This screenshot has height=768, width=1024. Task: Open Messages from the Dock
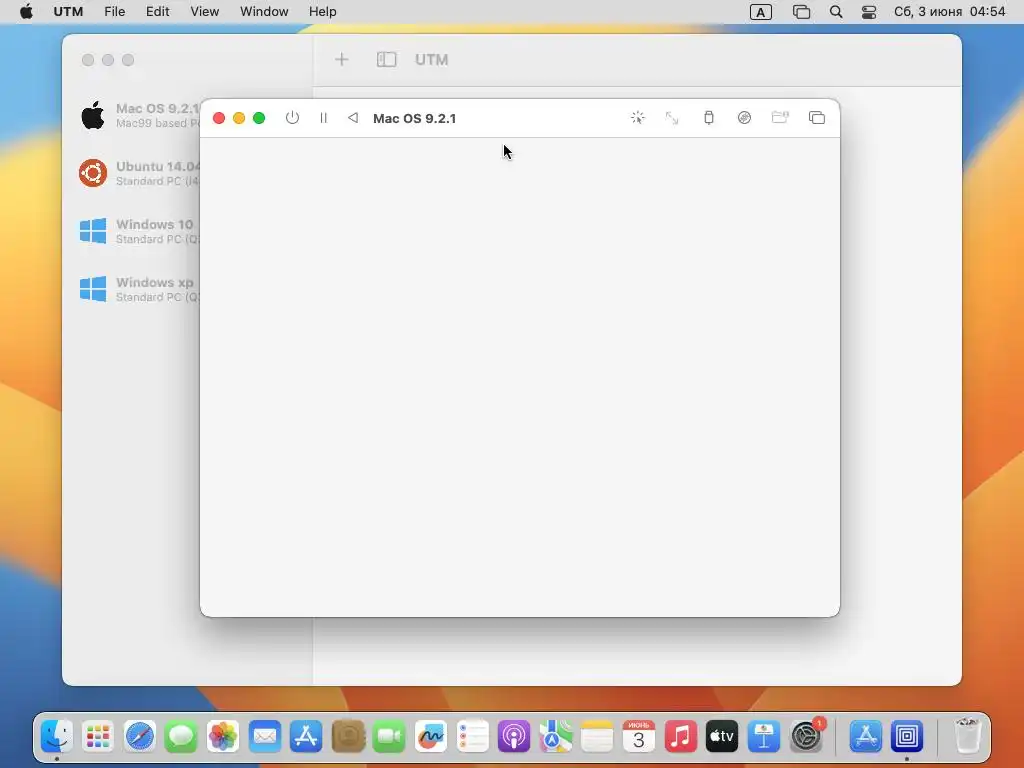[181, 737]
